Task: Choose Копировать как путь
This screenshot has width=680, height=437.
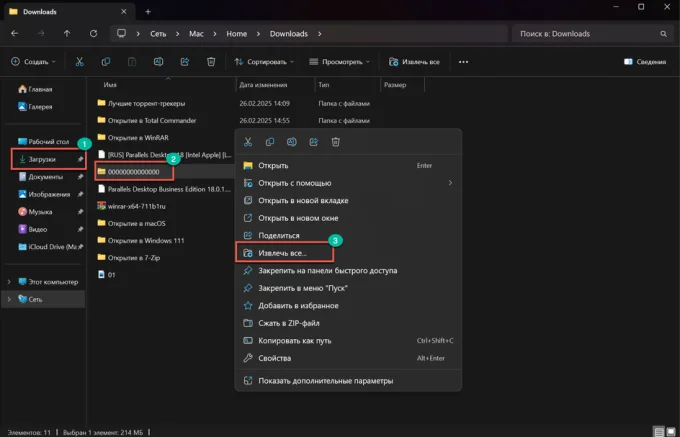Action: click(348, 341)
